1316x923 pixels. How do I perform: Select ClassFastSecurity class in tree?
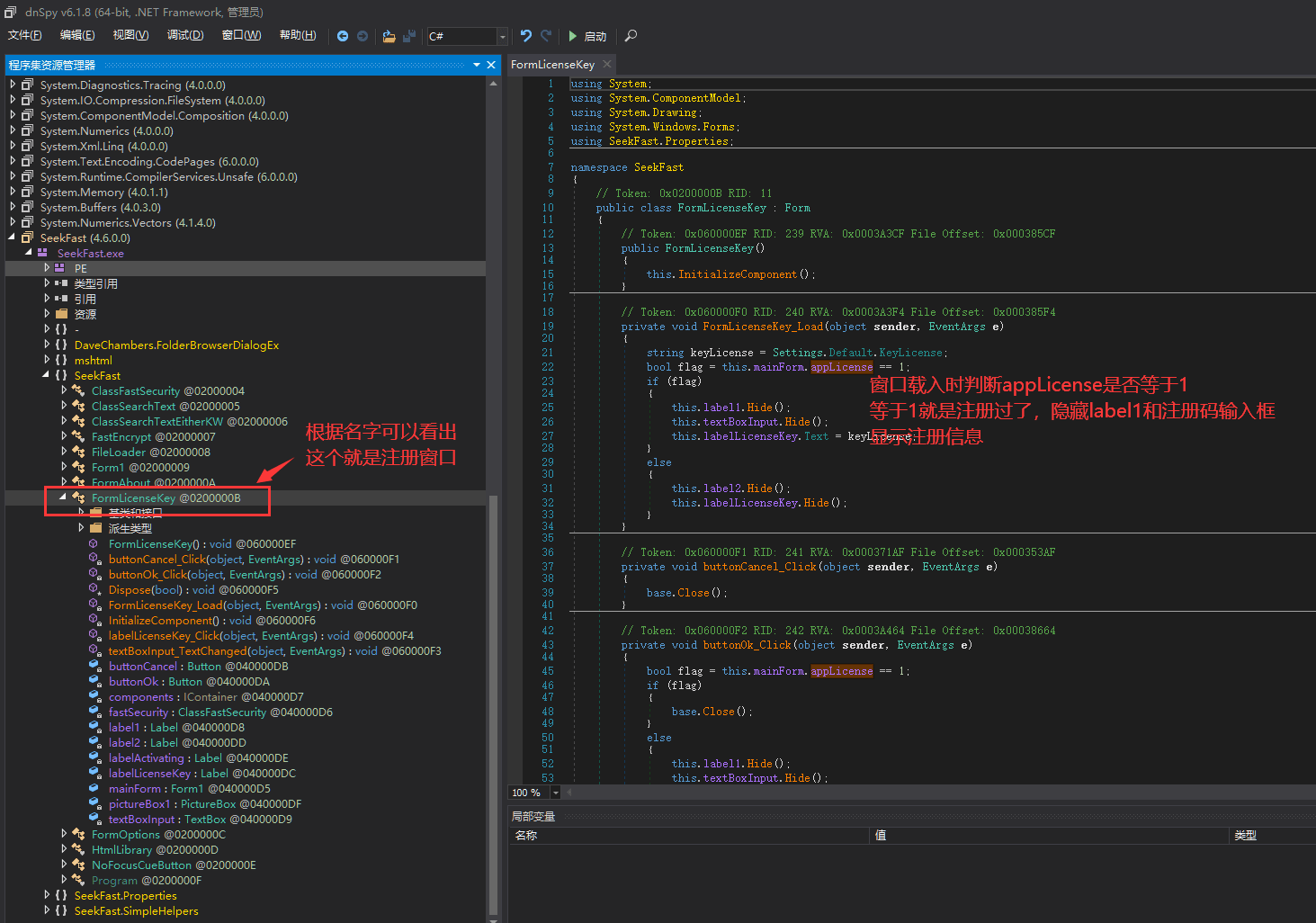167,390
